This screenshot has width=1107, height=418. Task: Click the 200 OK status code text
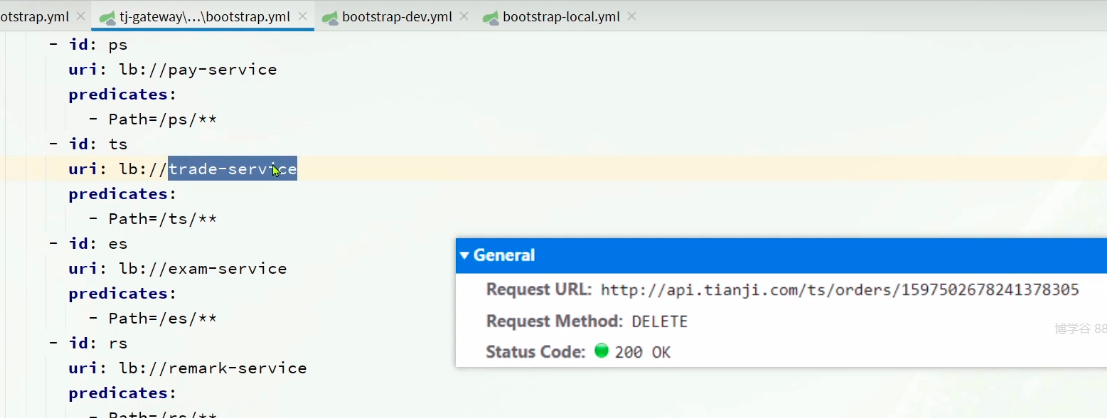point(643,352)
